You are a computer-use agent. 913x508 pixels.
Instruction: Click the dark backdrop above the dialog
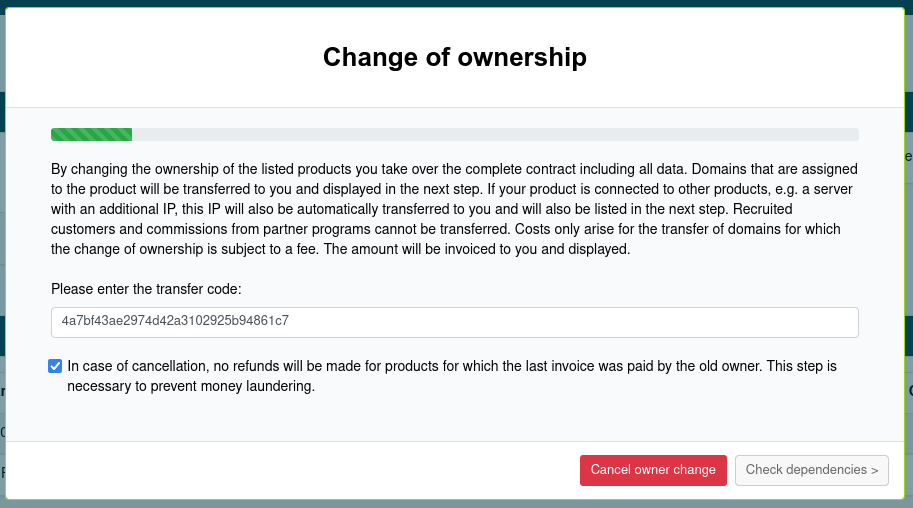point(454,3)
